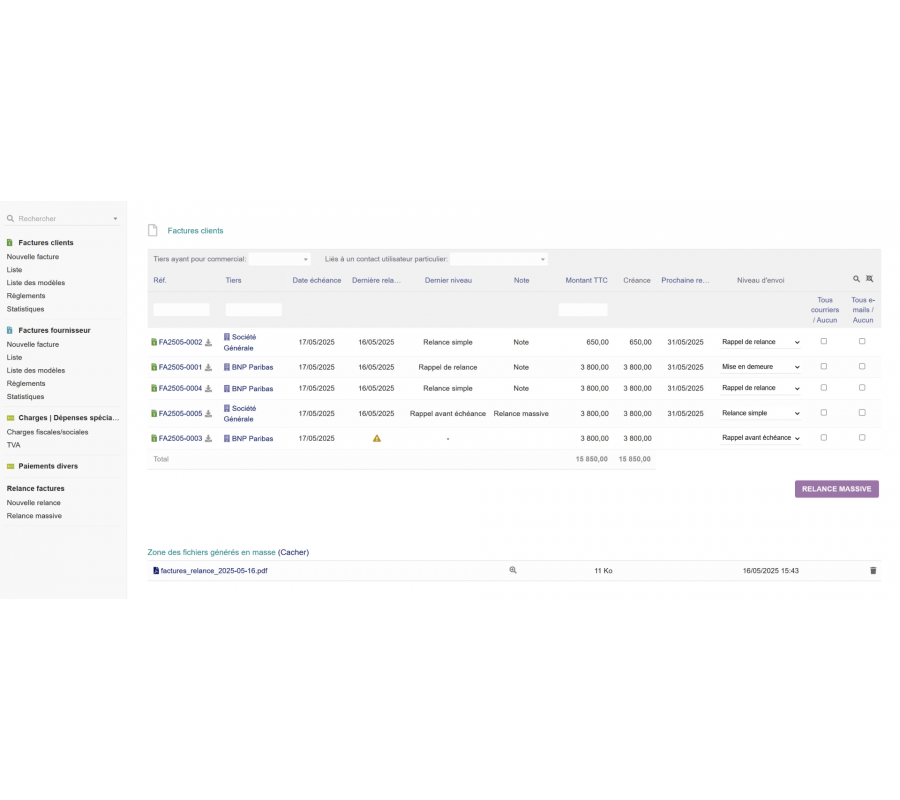This screenshot has width=900, height=800.
Task: Tick the courrier checkbox for FA2505-0002
Action: coord(824,341)
